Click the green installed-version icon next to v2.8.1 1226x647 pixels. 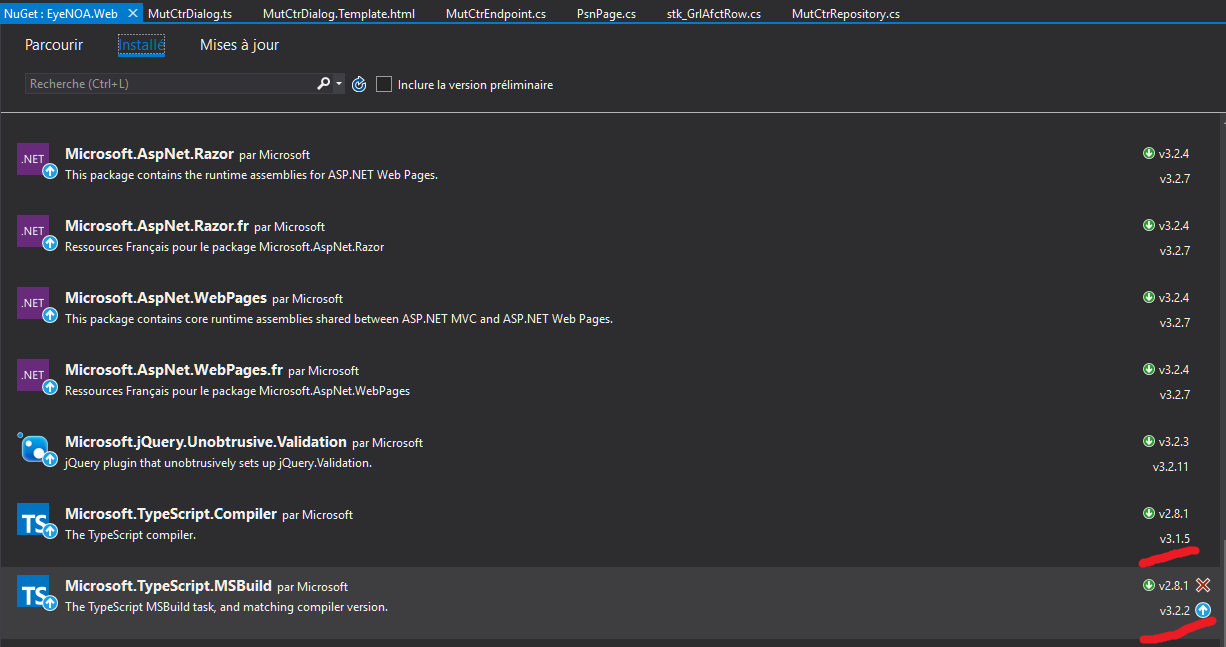[x=1149, y=585]
